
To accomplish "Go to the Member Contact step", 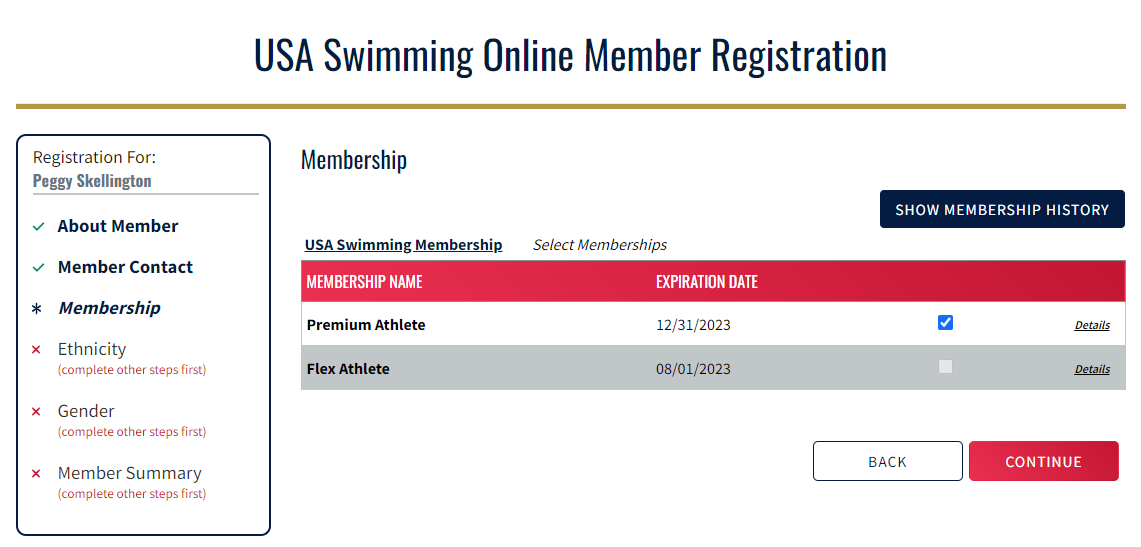I will point(125,267).
